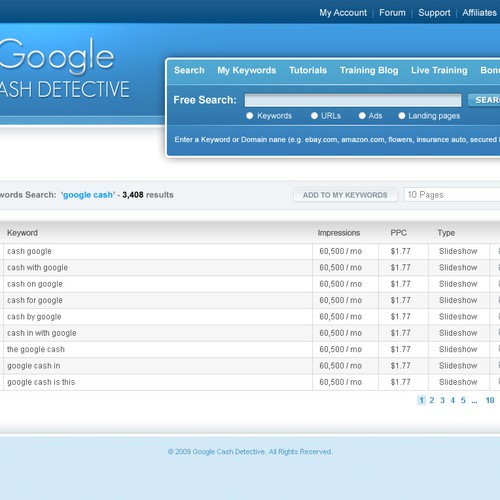Click the 'google cash is this' keyword
The image size is (500, 500).
pos(41,382)
